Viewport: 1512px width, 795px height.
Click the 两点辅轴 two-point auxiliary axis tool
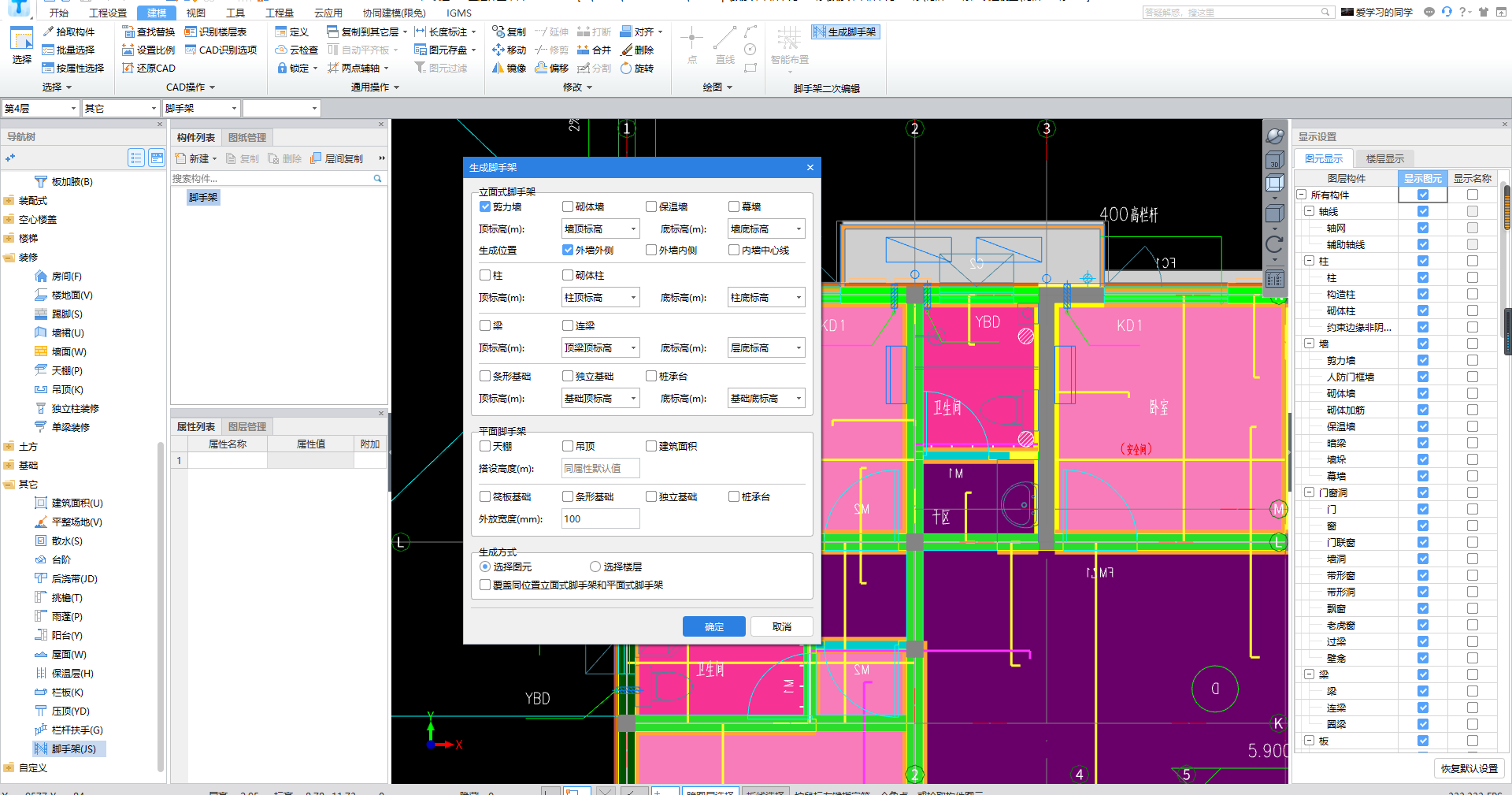pos(358,68)
